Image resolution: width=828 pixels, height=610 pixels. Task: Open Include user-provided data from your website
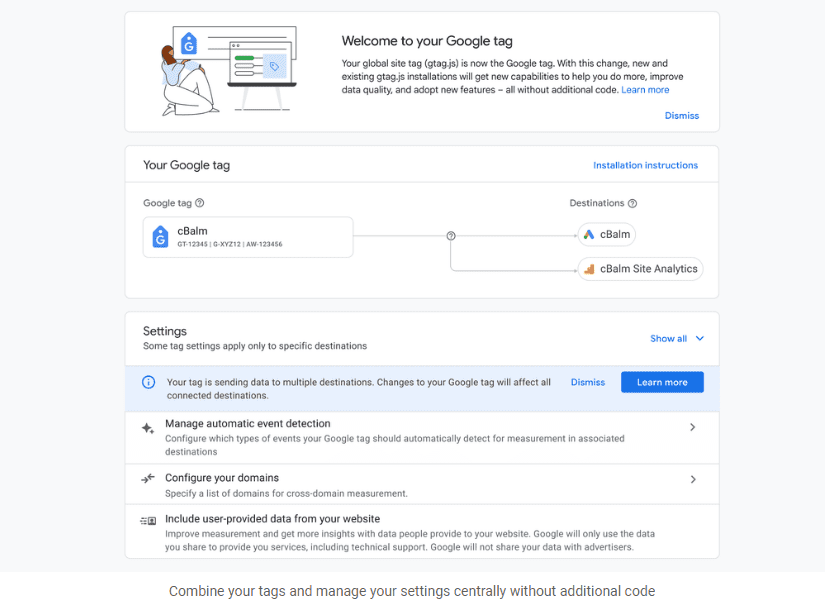point(272,519)
